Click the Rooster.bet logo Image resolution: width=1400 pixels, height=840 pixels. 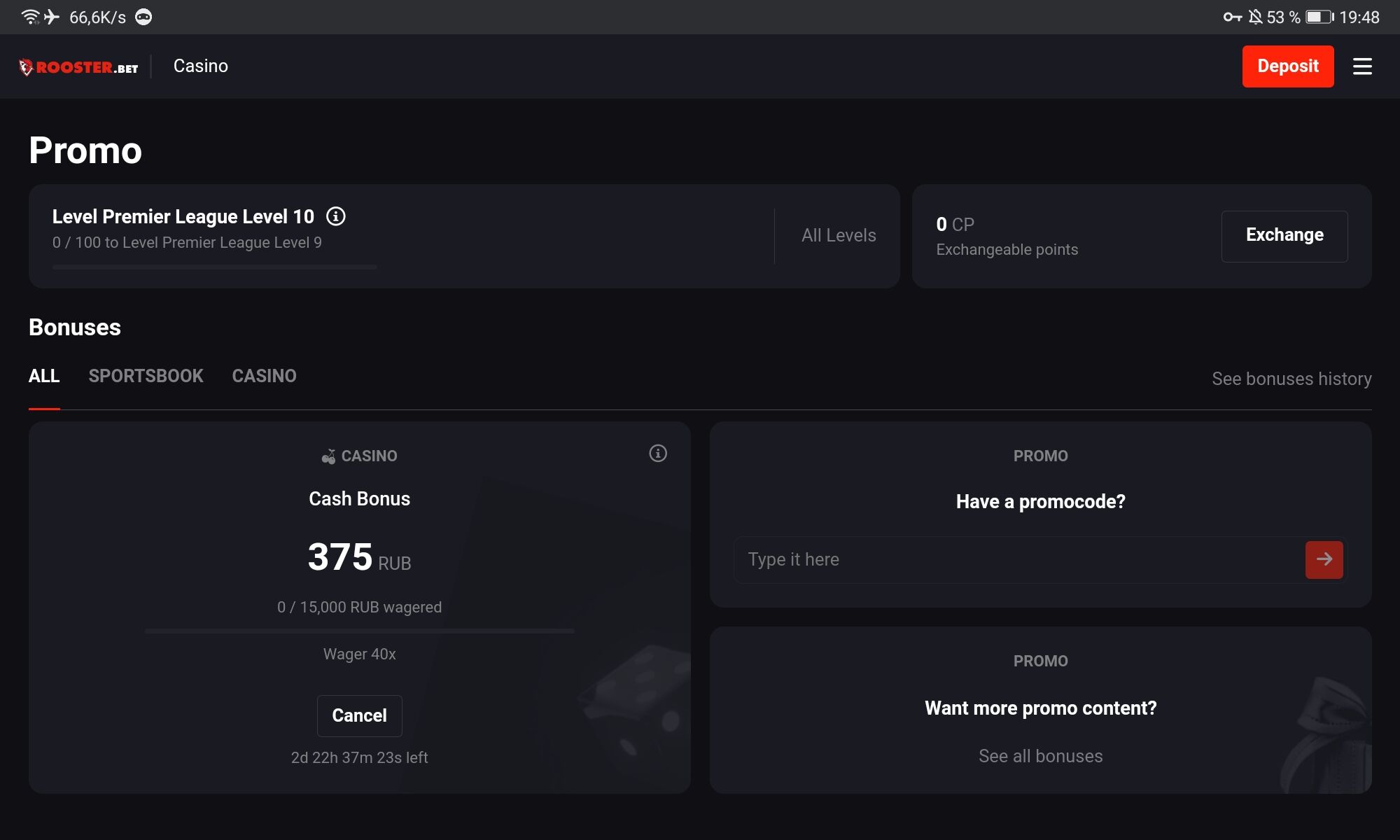(x=78, y=67)
